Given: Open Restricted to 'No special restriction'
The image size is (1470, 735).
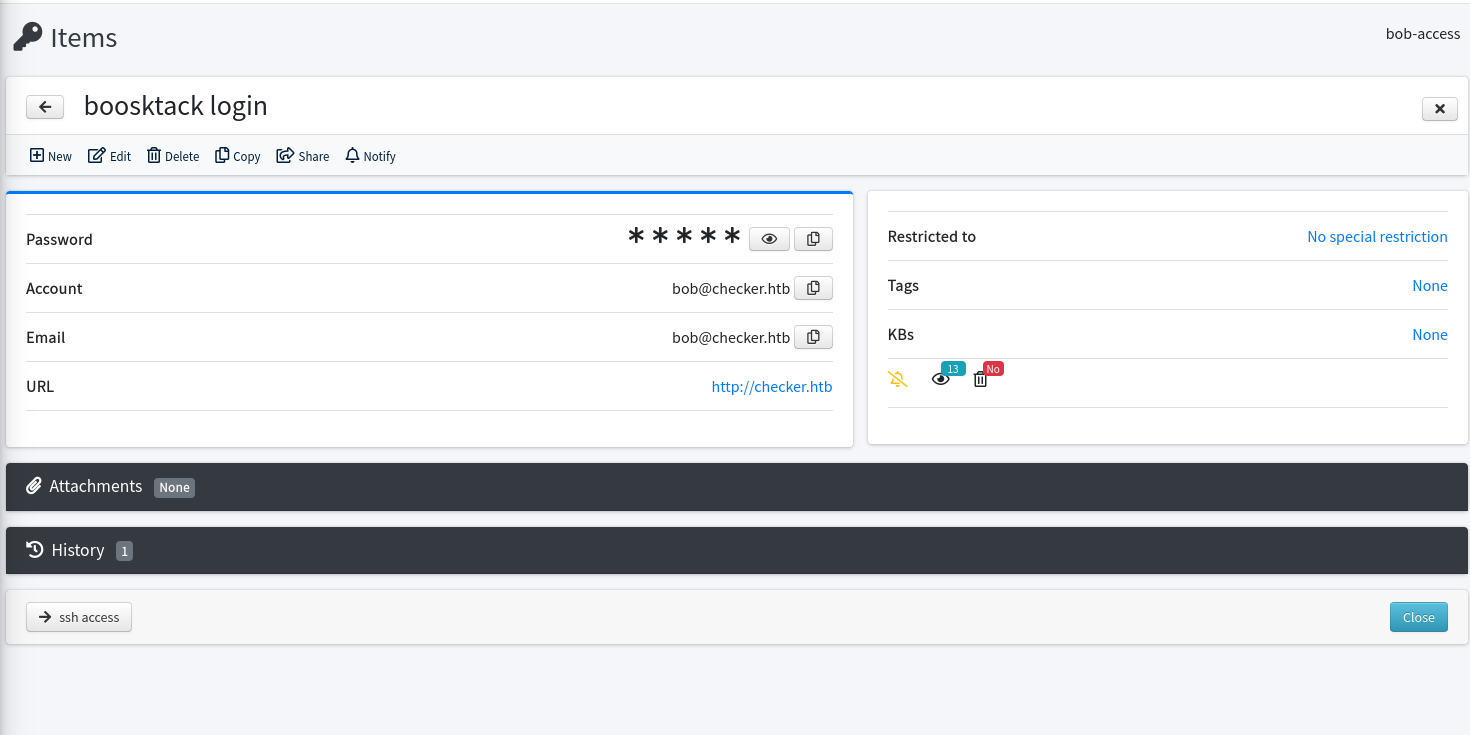Looking at the screenshot, I should (1377, 237).
